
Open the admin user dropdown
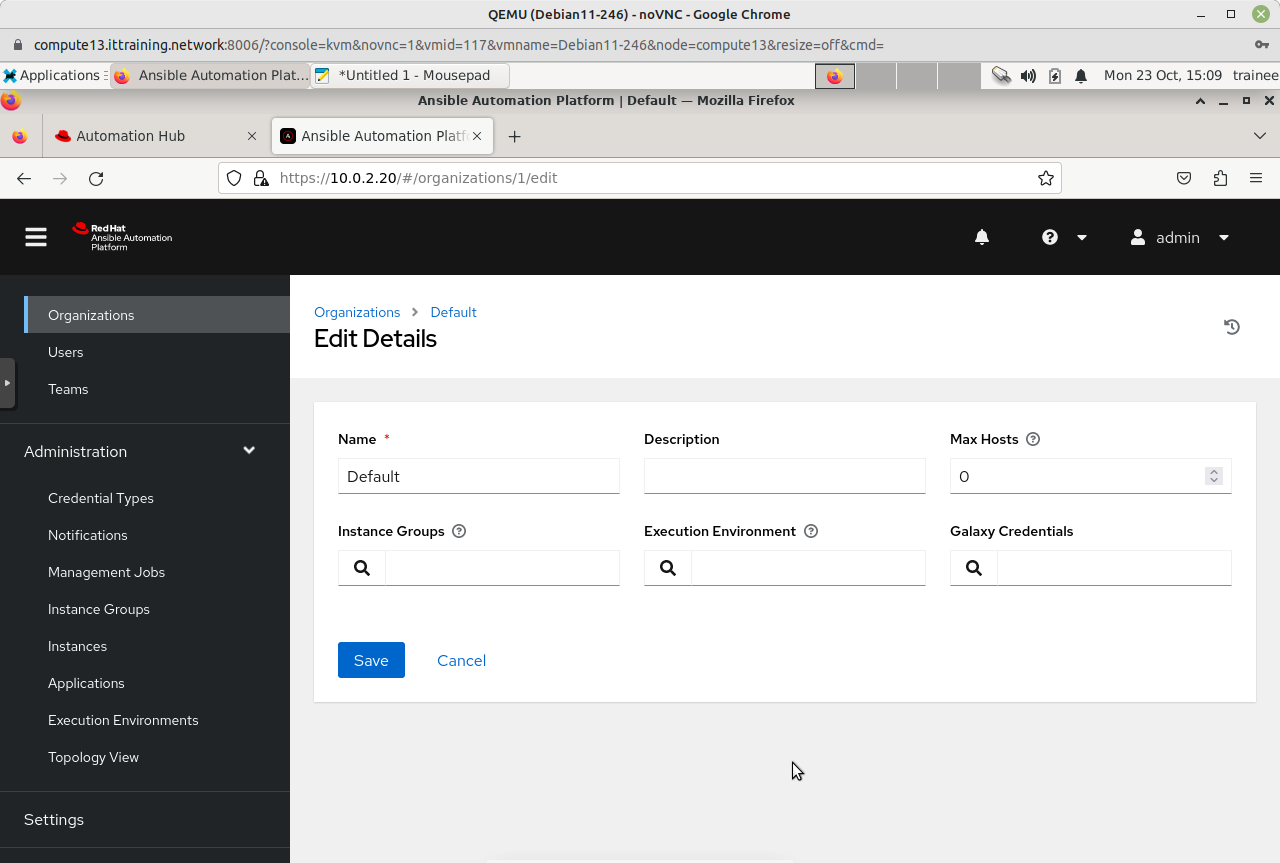tap(1180, 237)
